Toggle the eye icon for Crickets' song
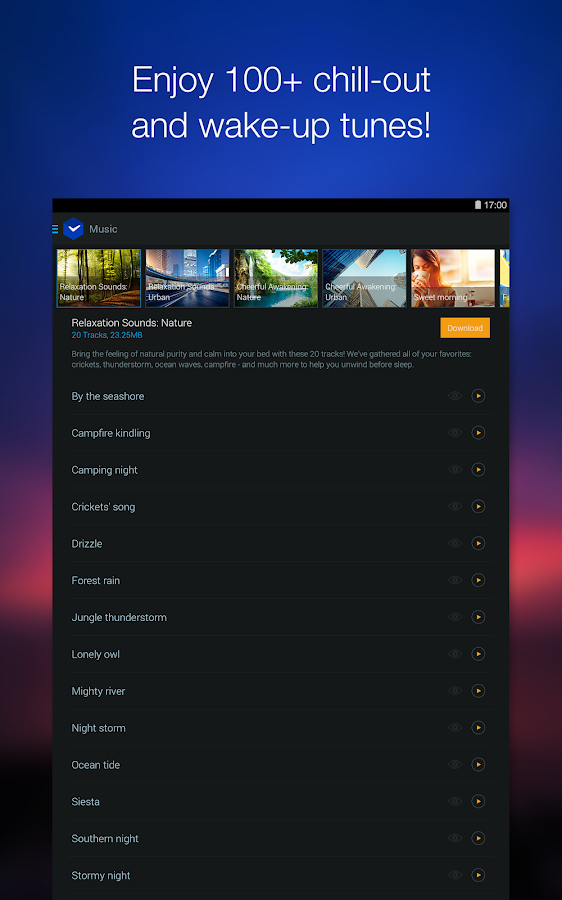 click(x=455, y=506)
